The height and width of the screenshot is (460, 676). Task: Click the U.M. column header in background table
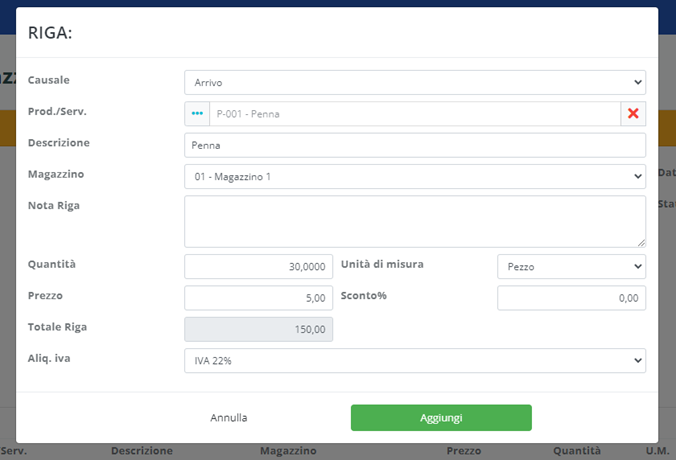(x=656, y=451)
